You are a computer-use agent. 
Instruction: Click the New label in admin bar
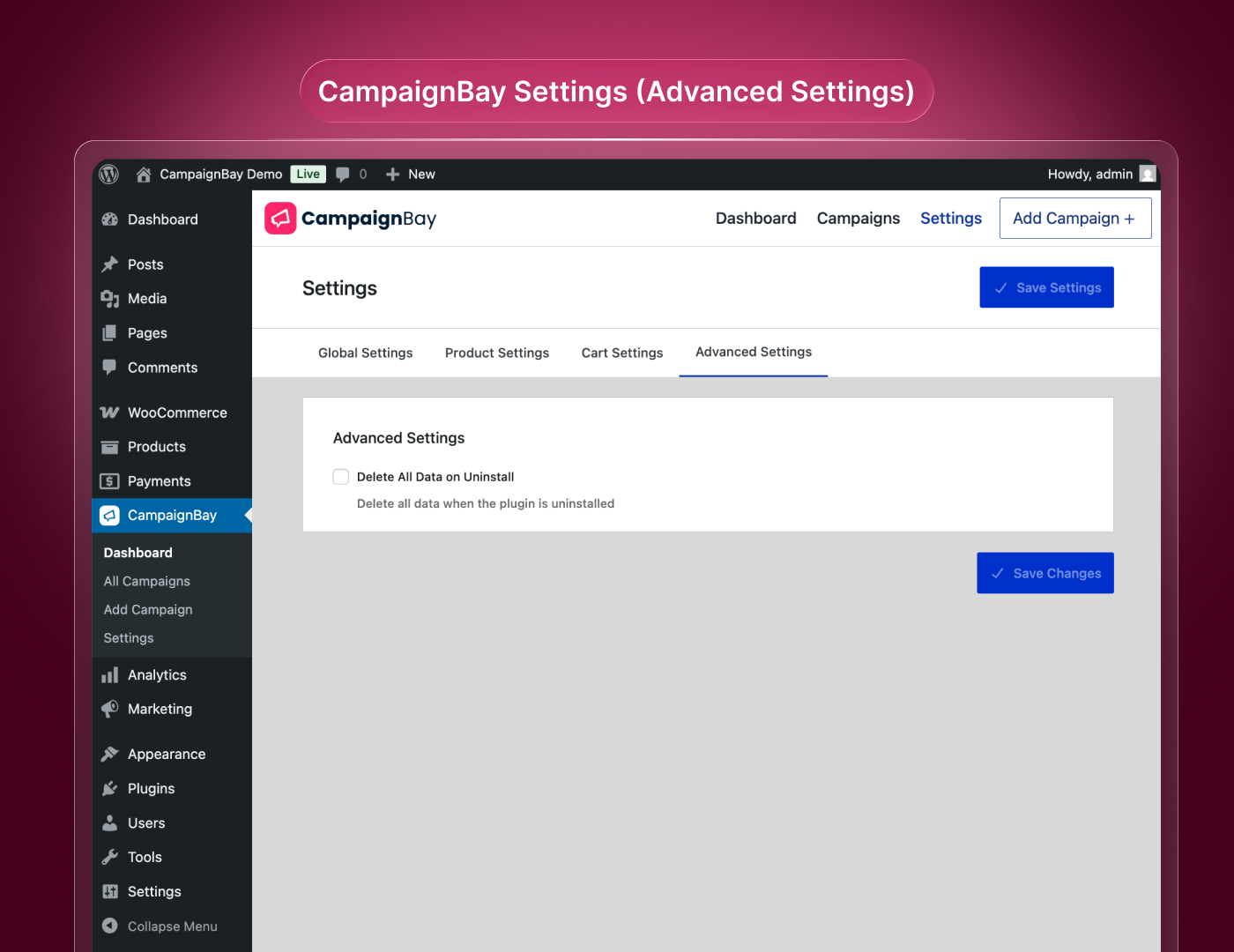[421, 175]
